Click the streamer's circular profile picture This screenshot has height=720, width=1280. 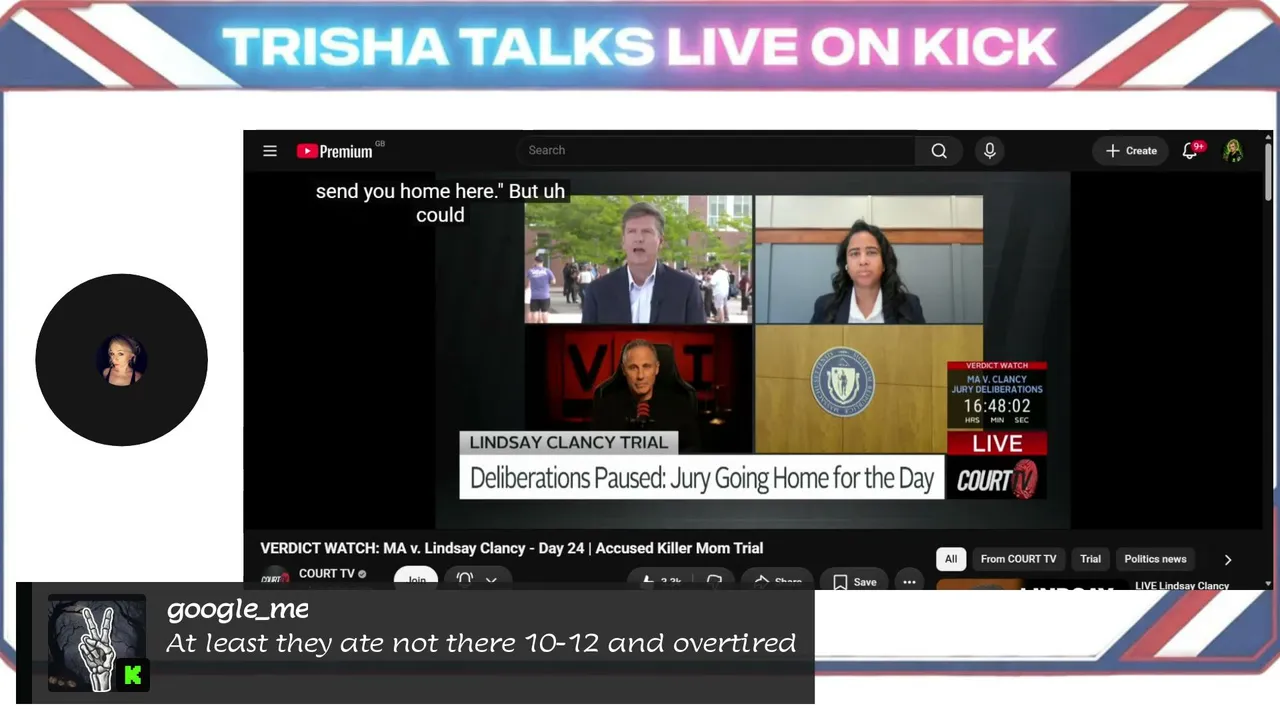click(x=121, y=360)
